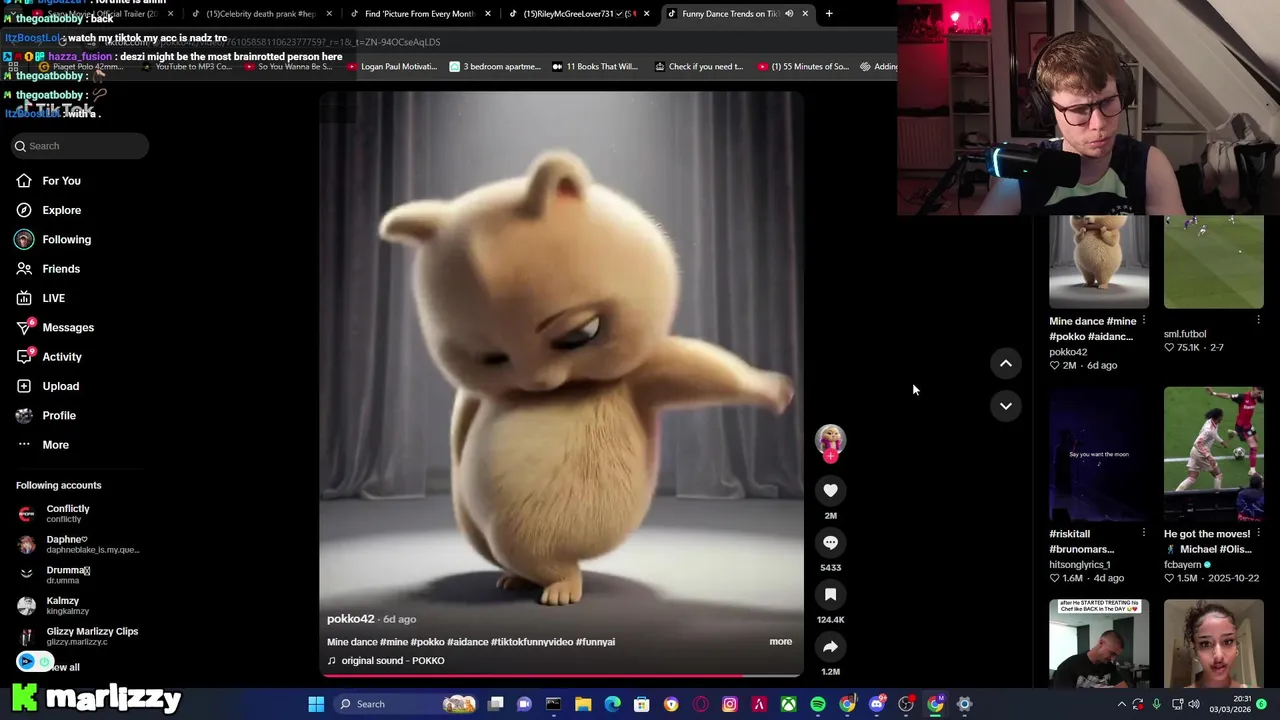The height and width of the screenshot is (720, 1280).
Task: Open the dancing hamster recommended thumbnail
Action: [1099, 261]
